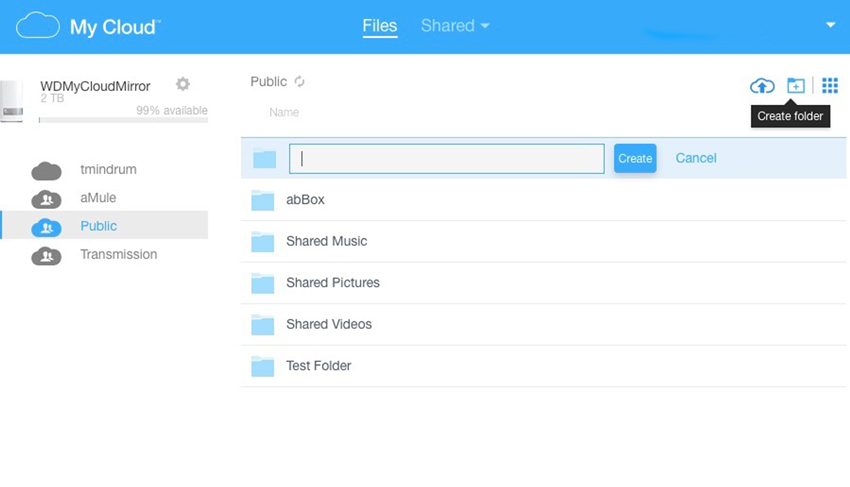The image size is (850, 487).
Task: Click the Shared Pictures folder icon
Action: tap(262, 283)
